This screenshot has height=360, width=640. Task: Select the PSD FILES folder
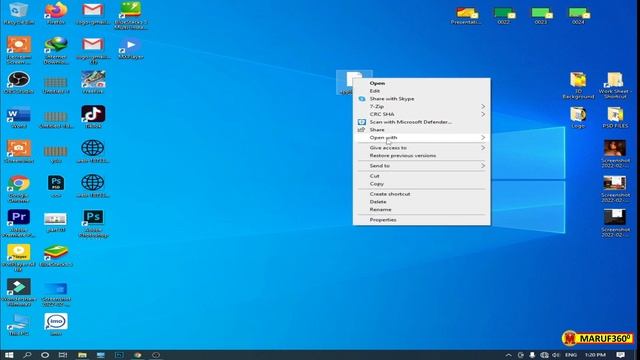point(615,118)
